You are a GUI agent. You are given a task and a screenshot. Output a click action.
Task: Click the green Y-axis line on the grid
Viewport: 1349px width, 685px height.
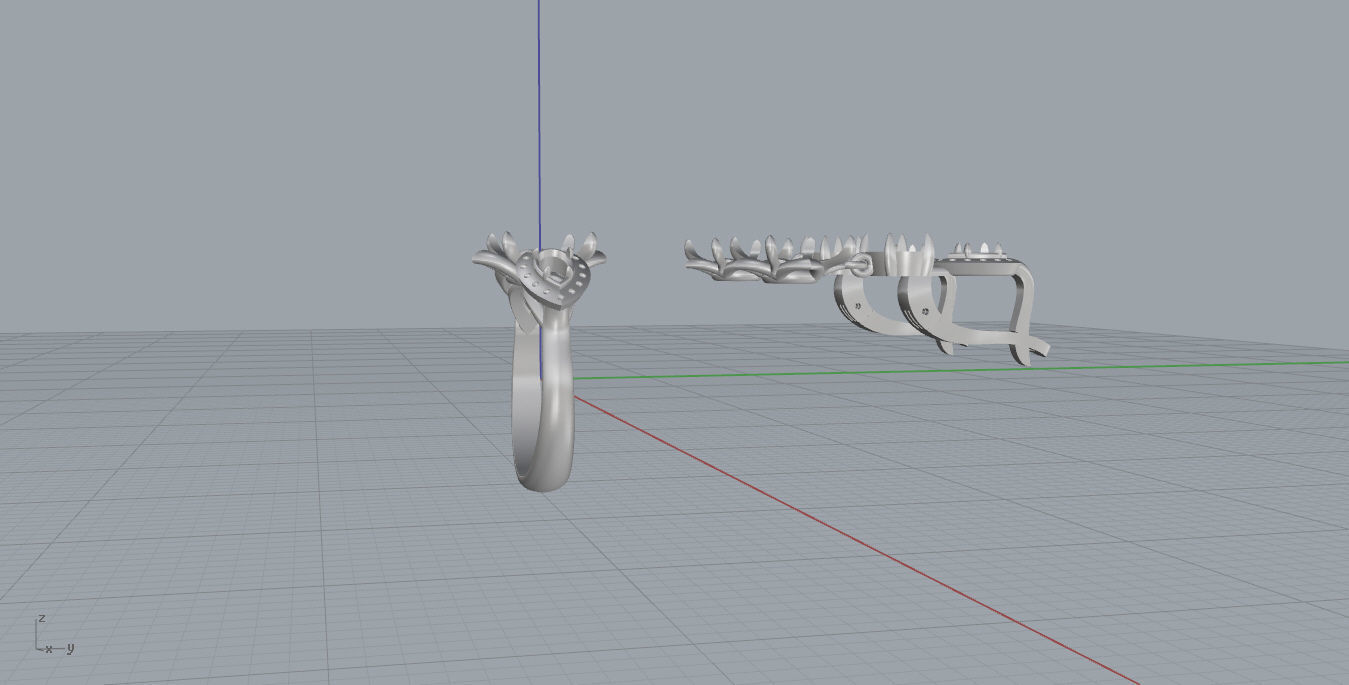tap(960, 370)
